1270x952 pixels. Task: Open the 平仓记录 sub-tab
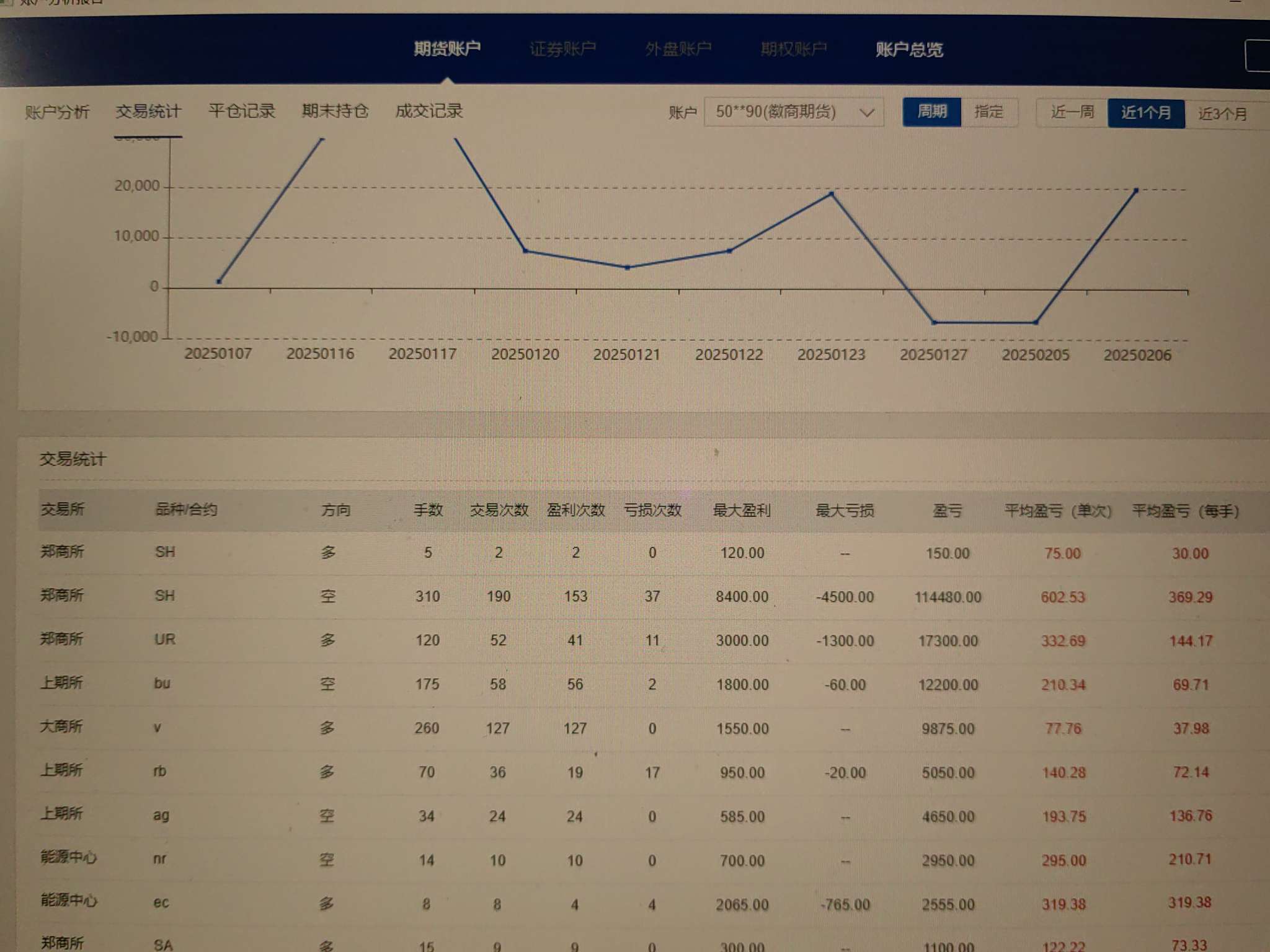tap(241, 111)
